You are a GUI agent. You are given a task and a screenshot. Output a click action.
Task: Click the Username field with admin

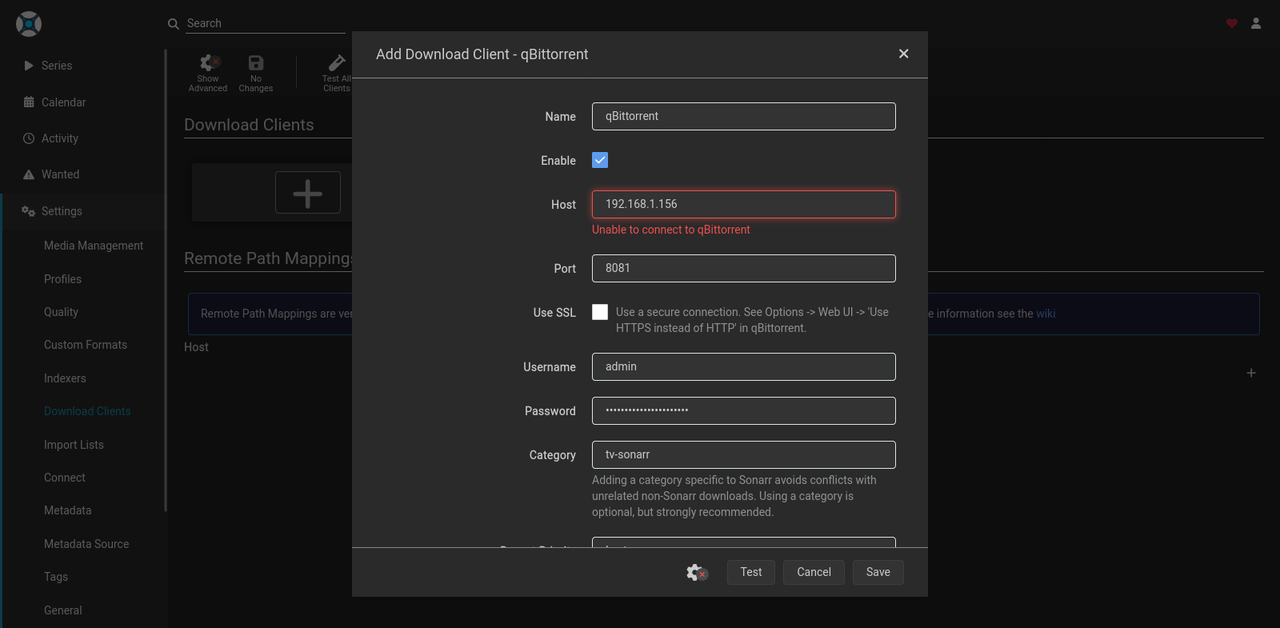click(x=744, y=366)
